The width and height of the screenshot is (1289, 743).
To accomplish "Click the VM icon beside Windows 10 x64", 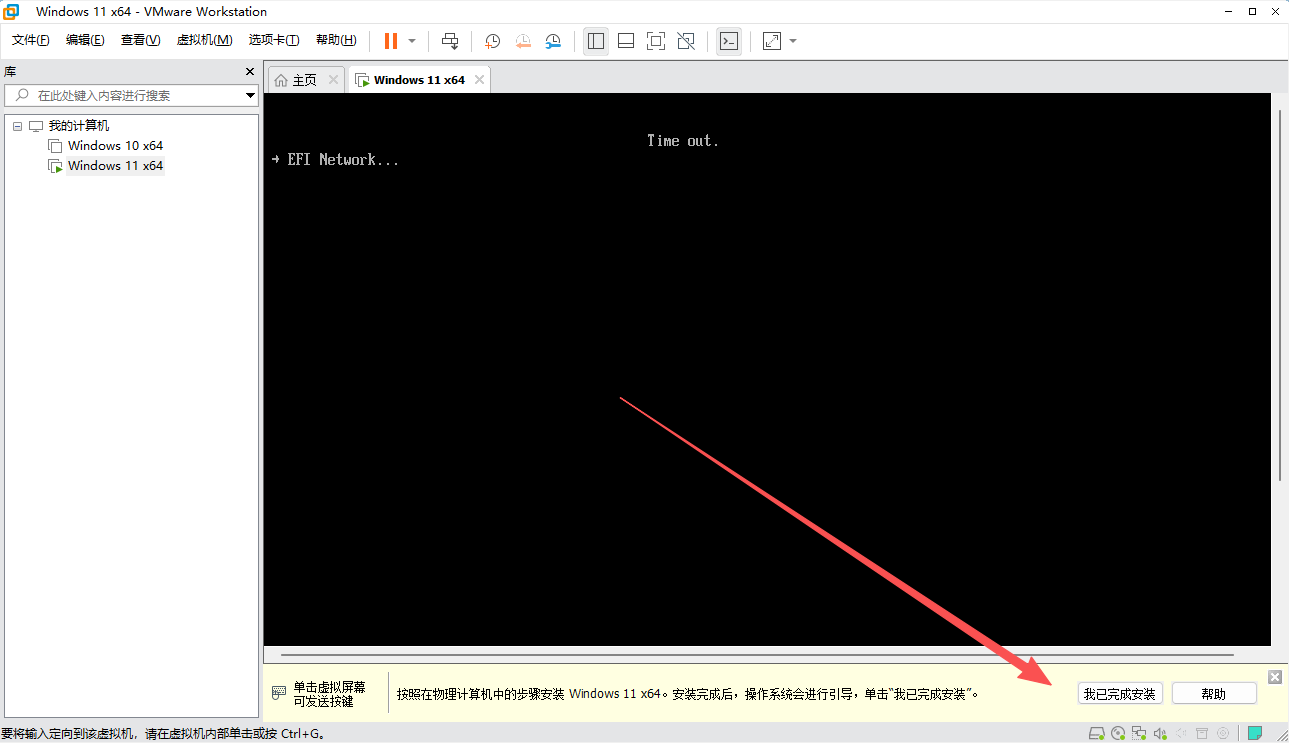I will (56, 146).
